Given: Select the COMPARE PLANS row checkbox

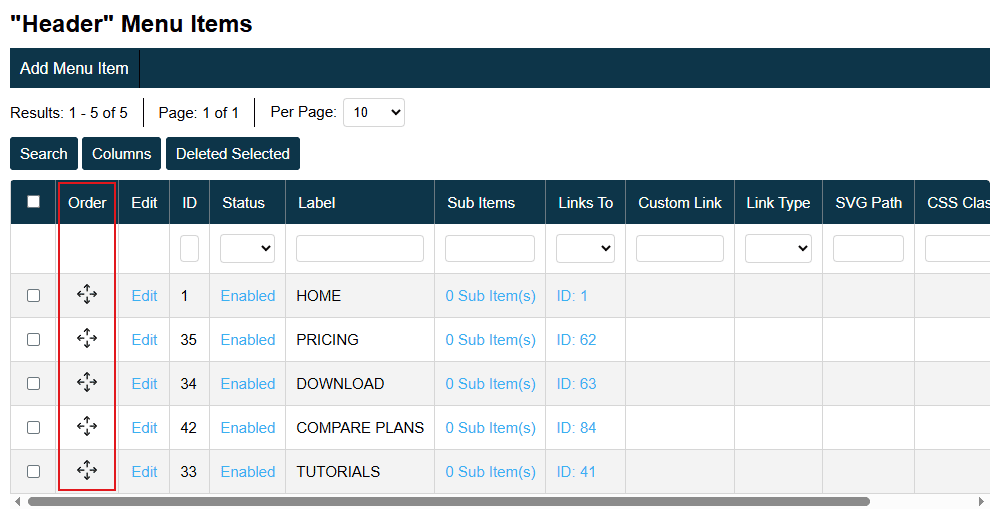Looking at the screenshot, I should pyautogui.click(x=33, y=427).
